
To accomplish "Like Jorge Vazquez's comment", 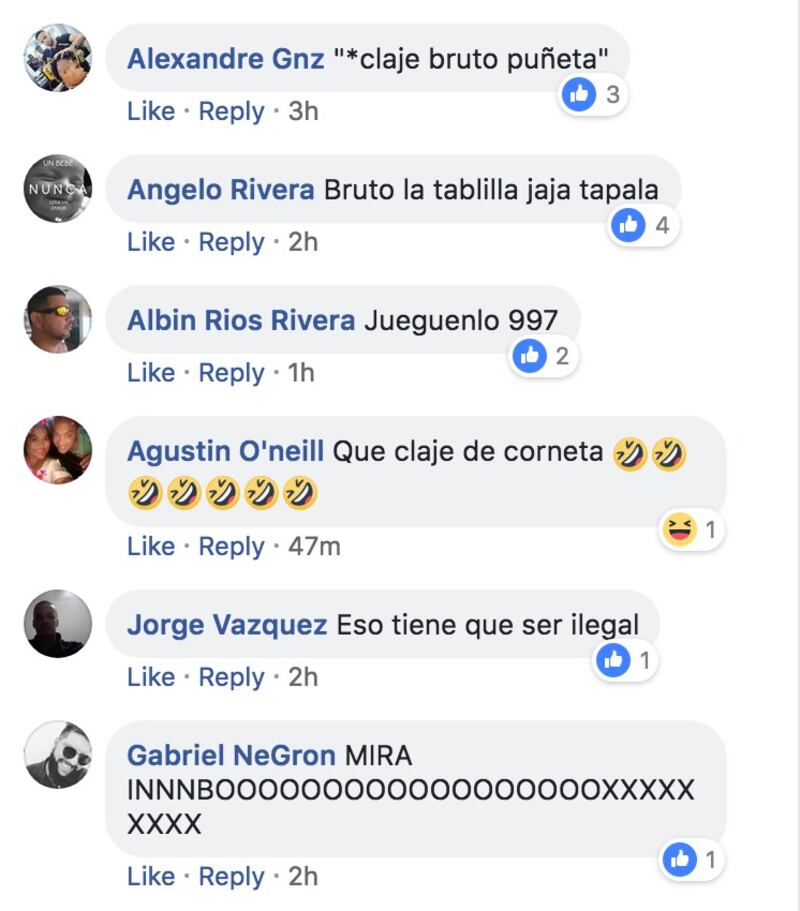I will (151, 677).
